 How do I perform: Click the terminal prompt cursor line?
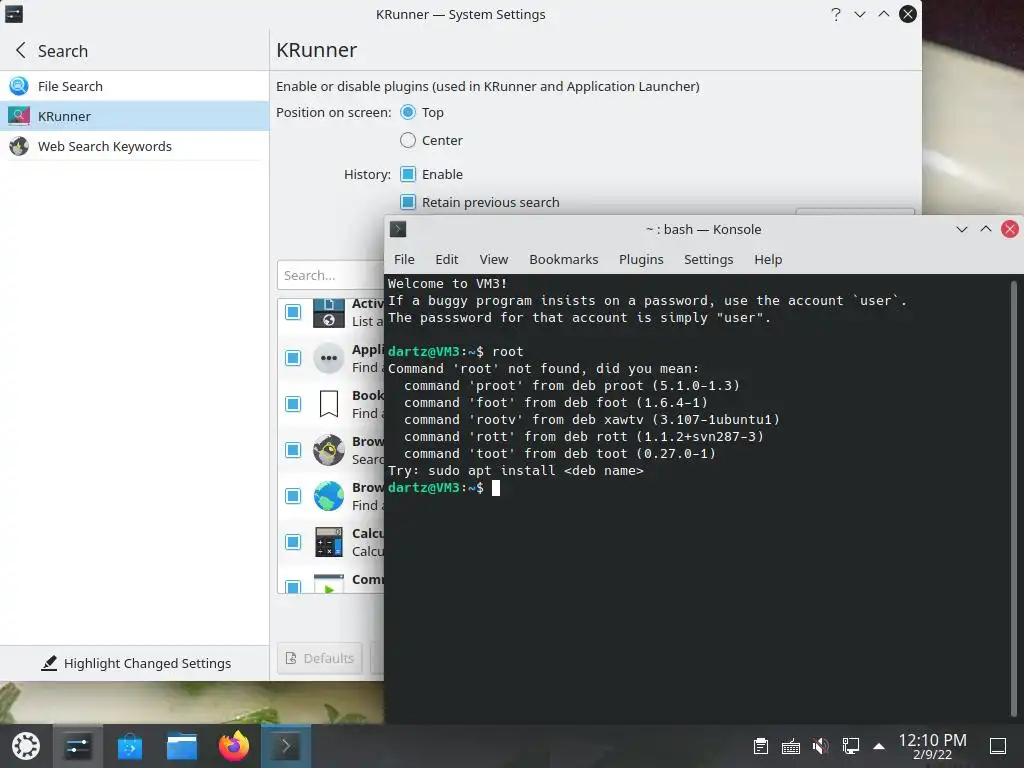(496, 488)
